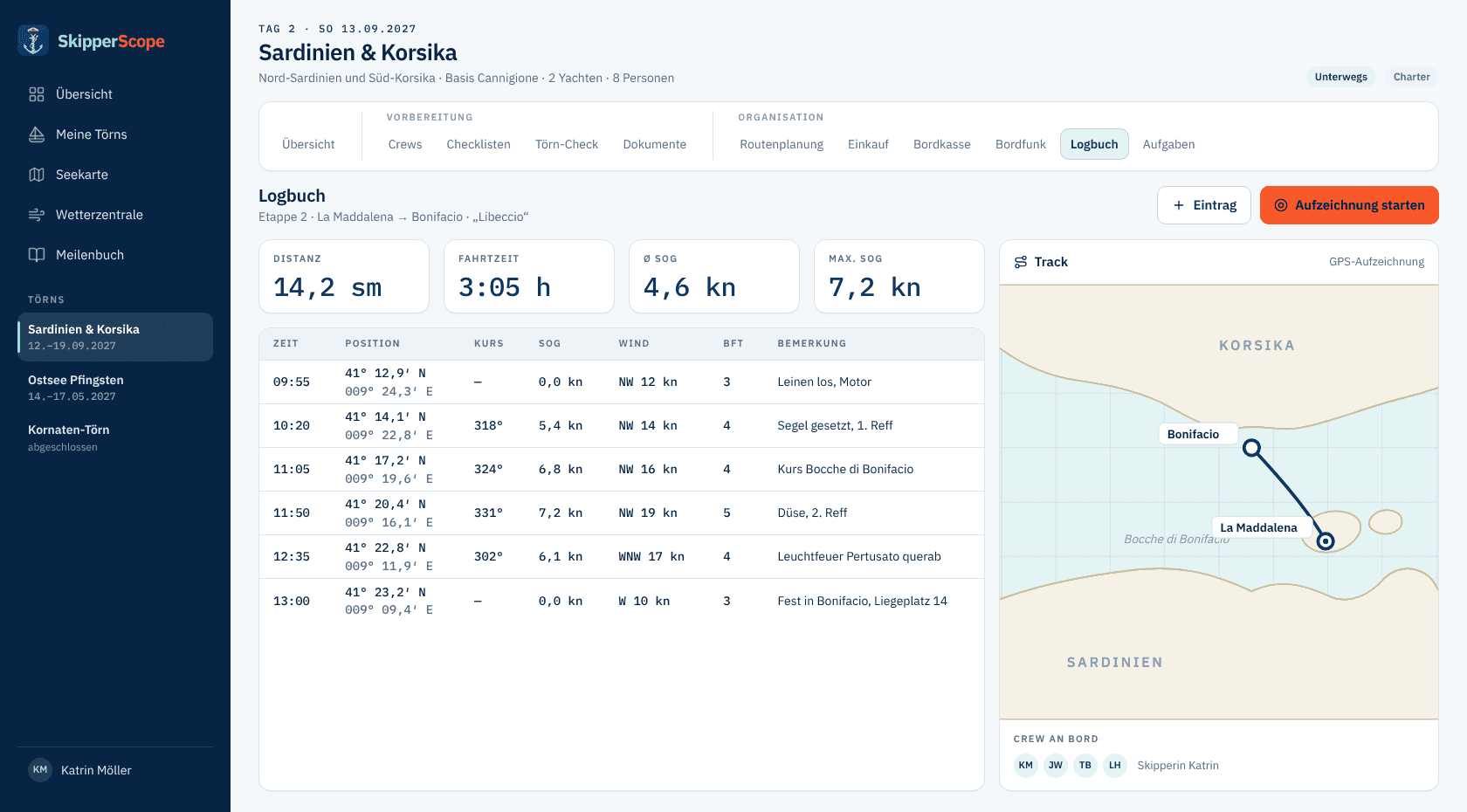Open Meine Törns via sailboat icon
The image size is (1467, 812).
tap(37, 134)
